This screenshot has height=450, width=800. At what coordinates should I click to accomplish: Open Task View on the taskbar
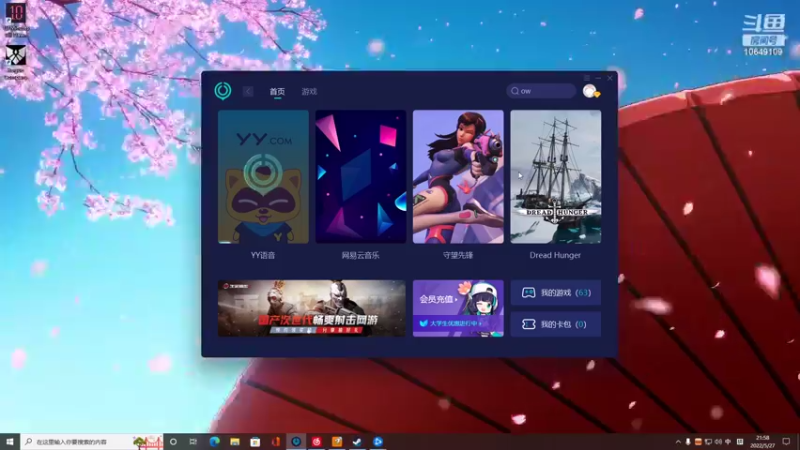(193, 441)
